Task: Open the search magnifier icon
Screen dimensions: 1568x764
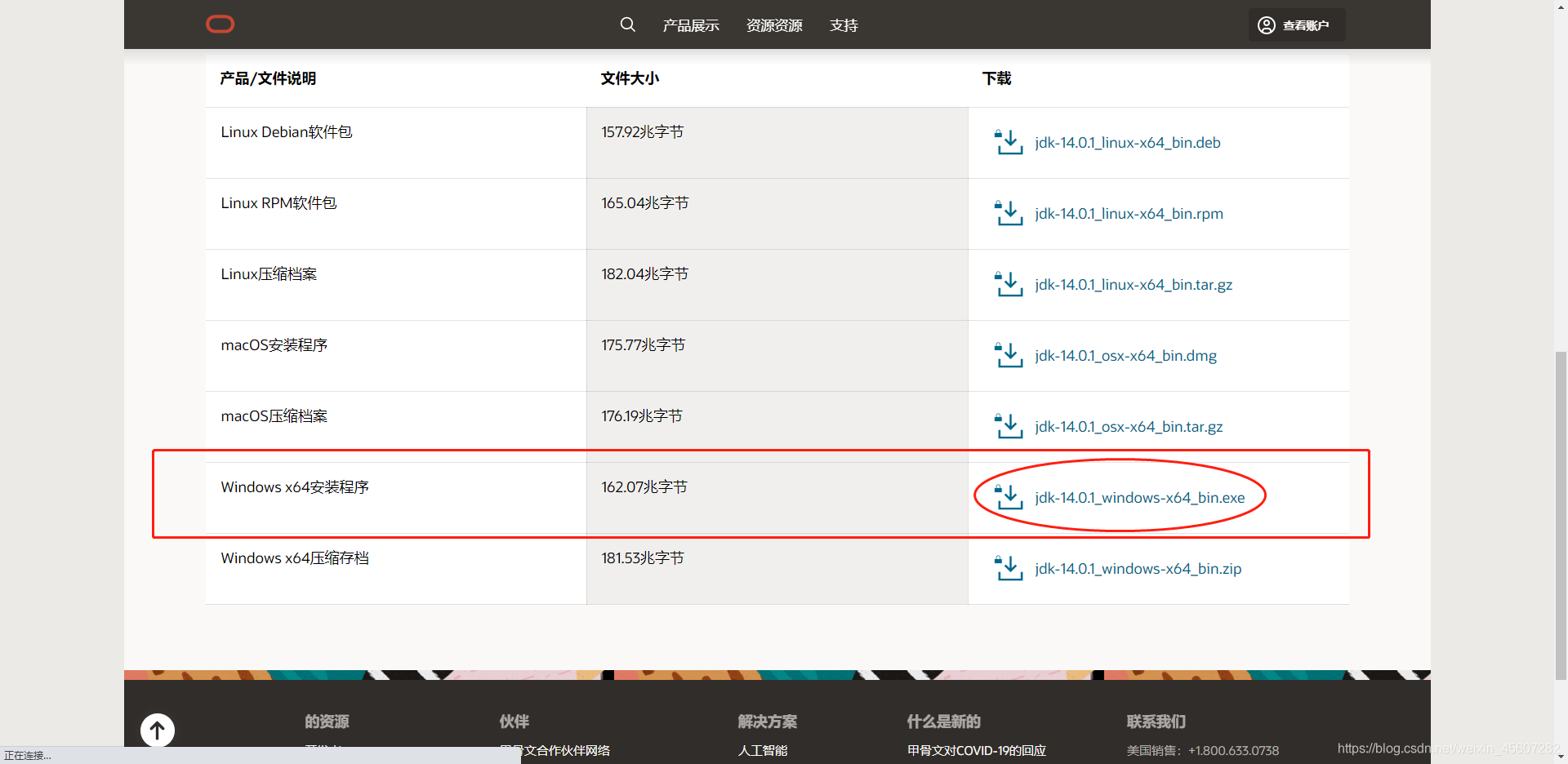Action: pos(627,24)
